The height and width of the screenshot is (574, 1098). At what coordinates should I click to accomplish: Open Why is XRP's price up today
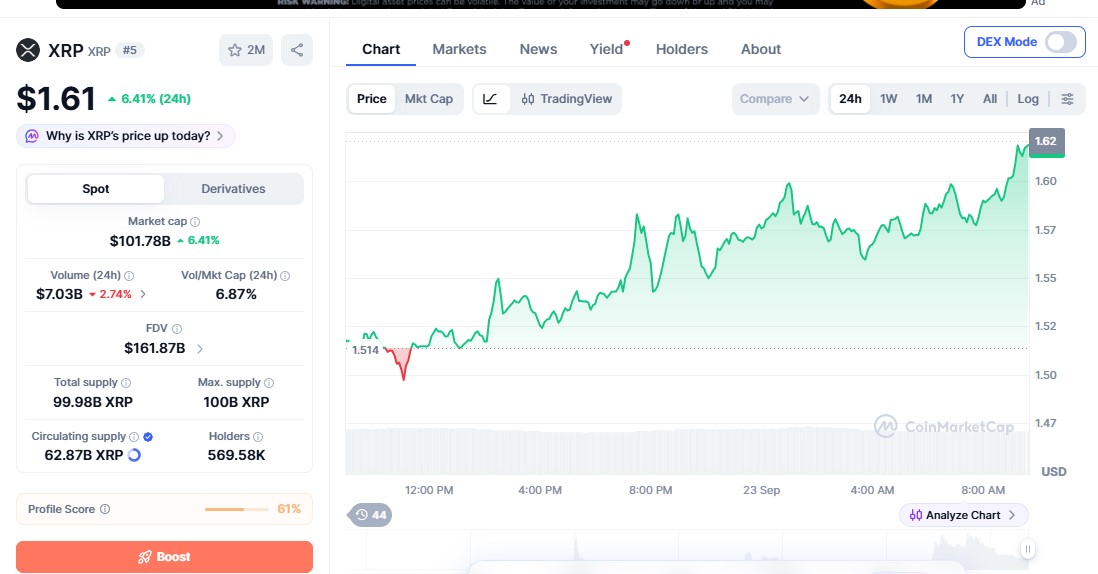point(126,136)
